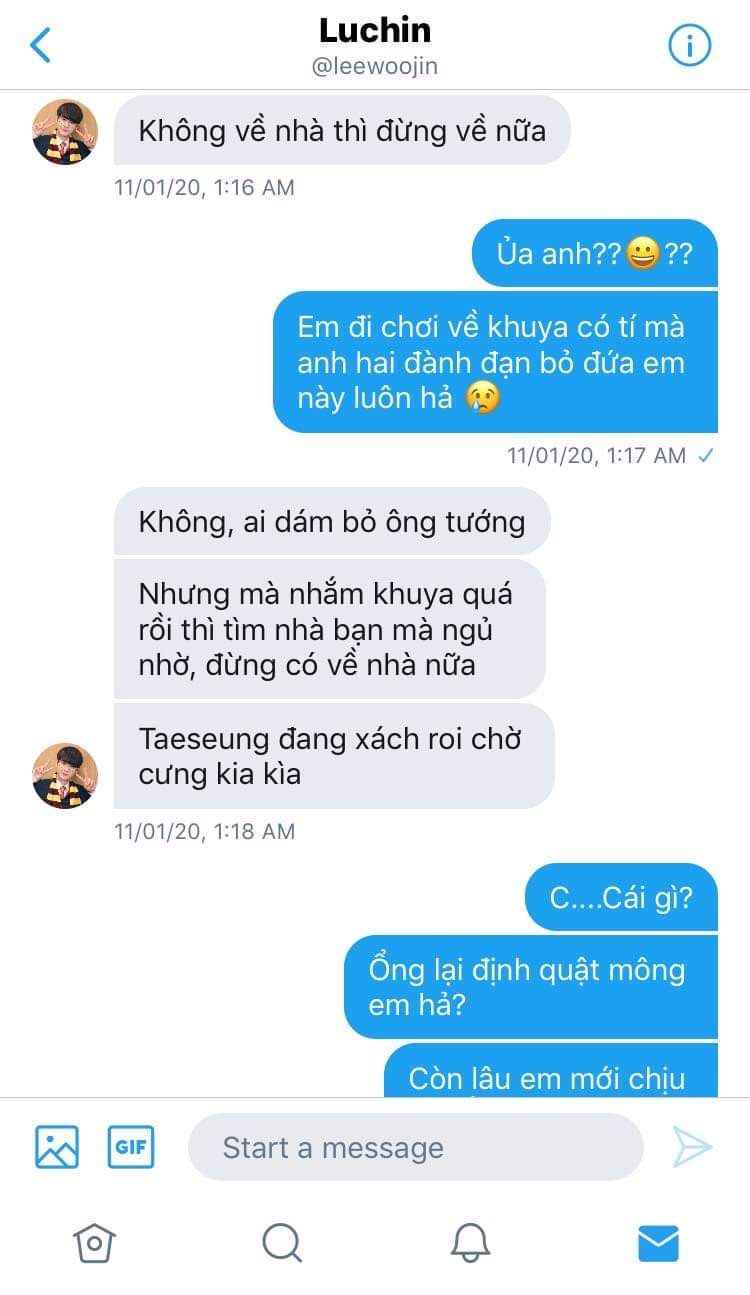Tap the send message arrow
The image size is (750, 1295).
click(692, 1147)
